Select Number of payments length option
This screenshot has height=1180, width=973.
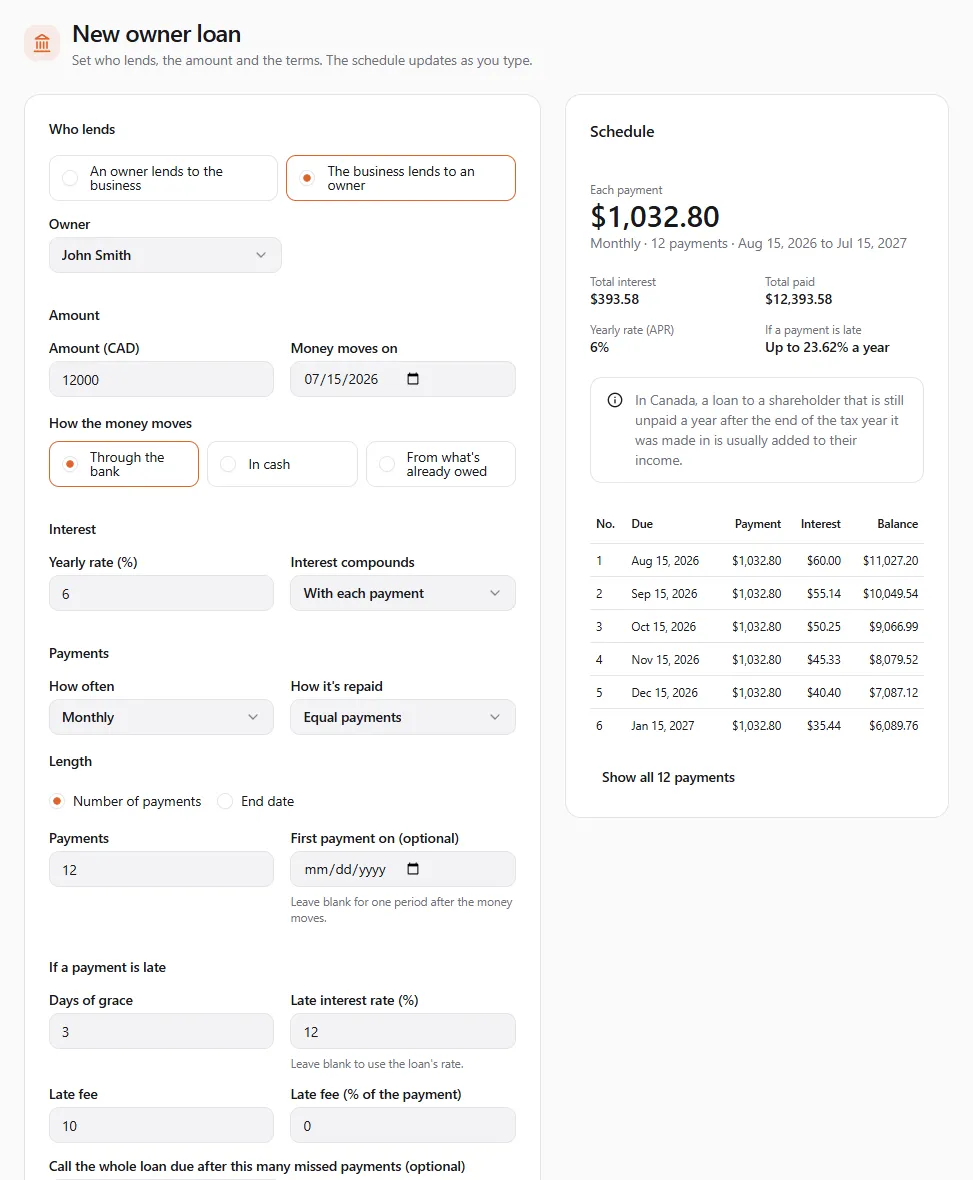(x=126, y=801)
